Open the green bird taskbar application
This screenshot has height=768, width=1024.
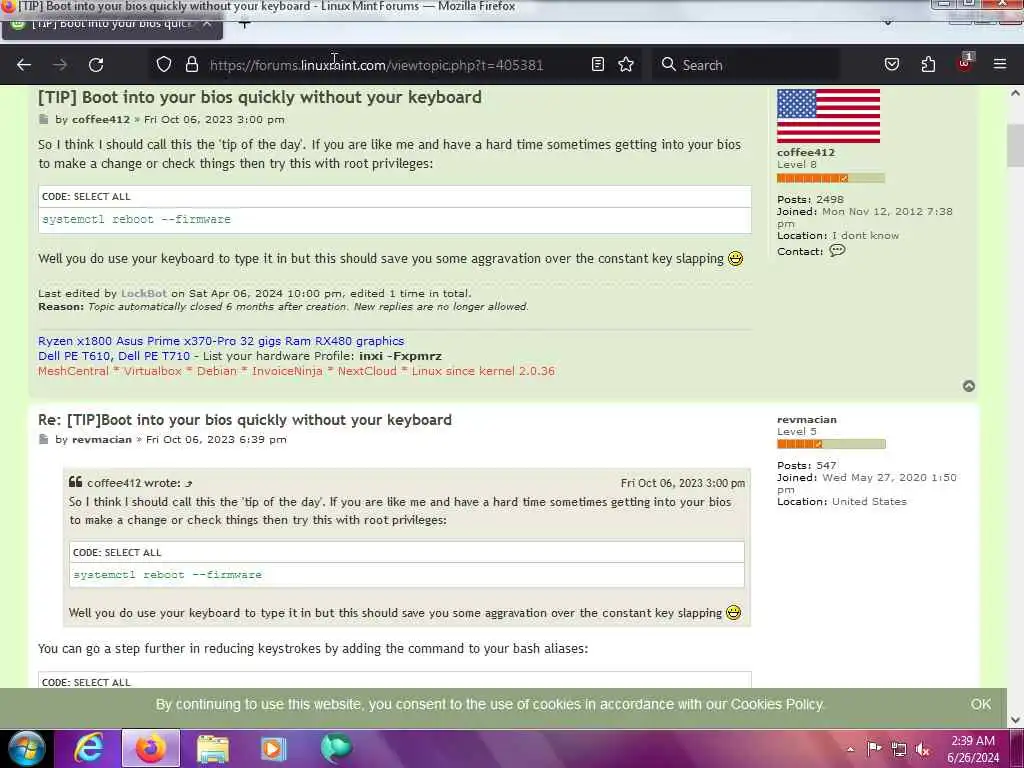tap(336, 748)
